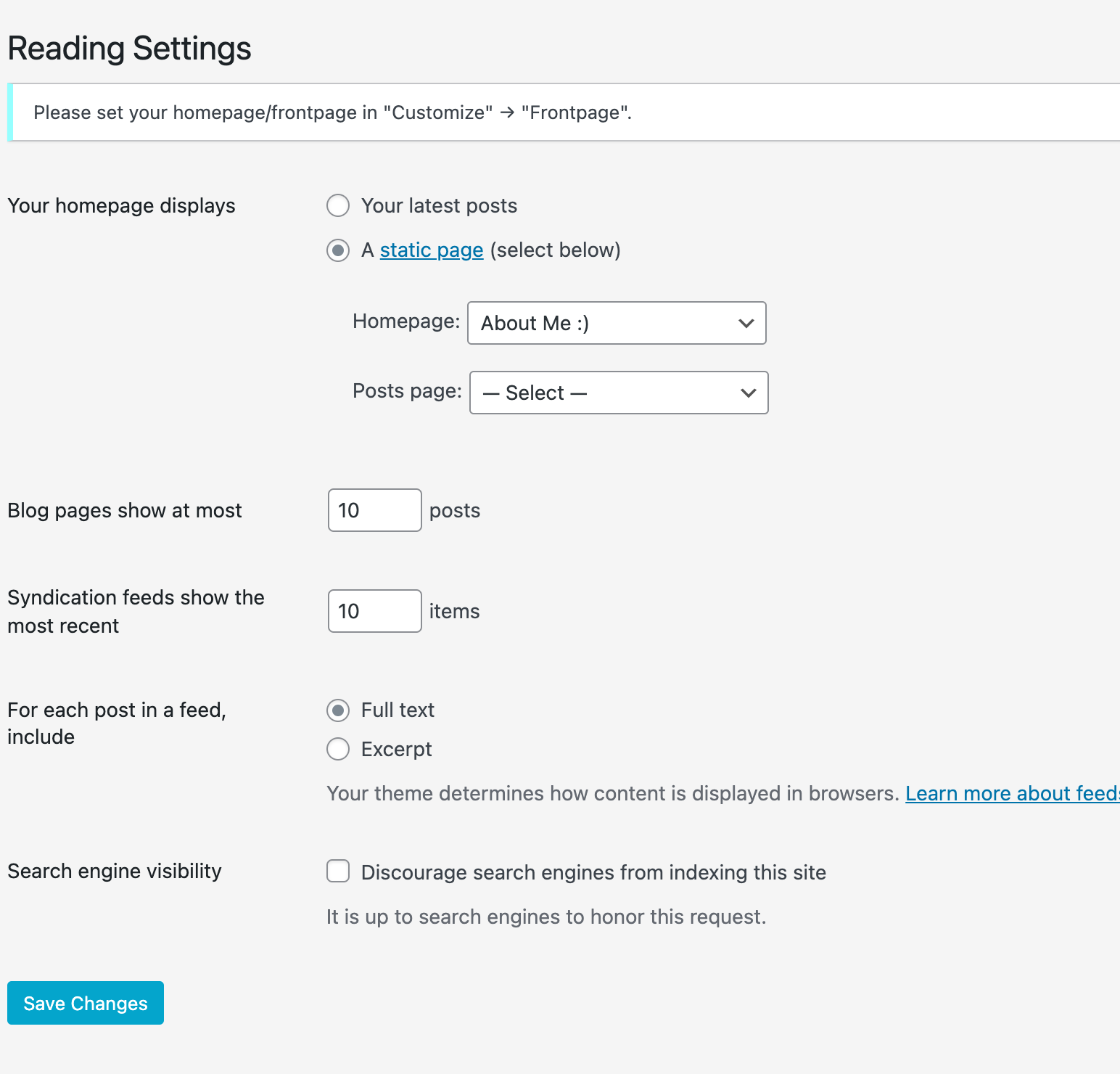This screenshot has width=1120, height=1074.
Task: Click the "Reading Settings" page heading
Action: 130,49
